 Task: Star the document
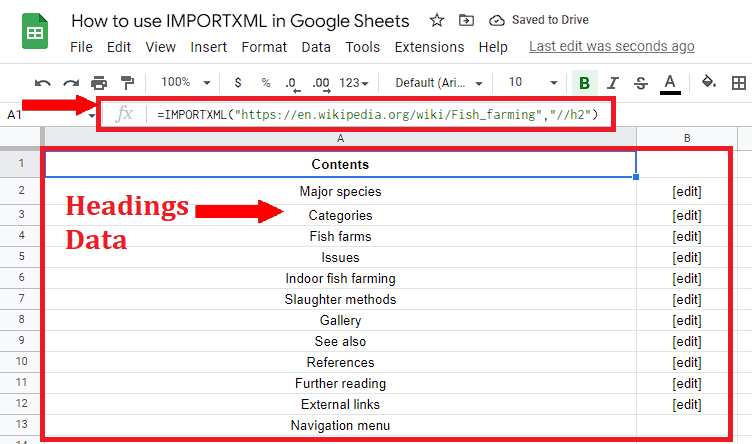click(436, 20)
